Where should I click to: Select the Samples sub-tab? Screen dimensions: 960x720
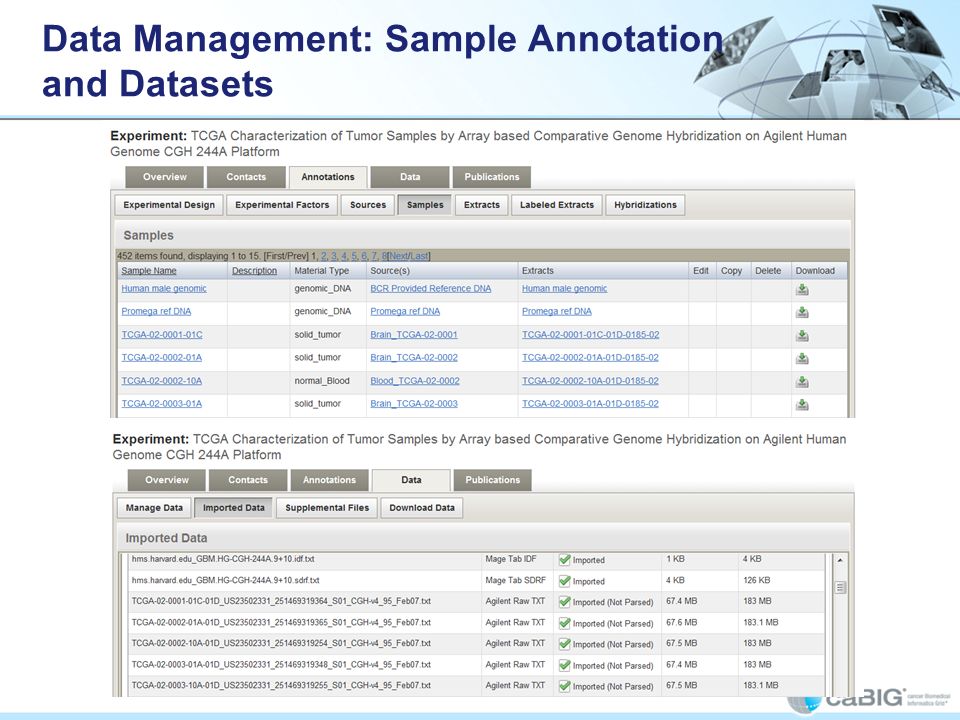click(425, 205)
